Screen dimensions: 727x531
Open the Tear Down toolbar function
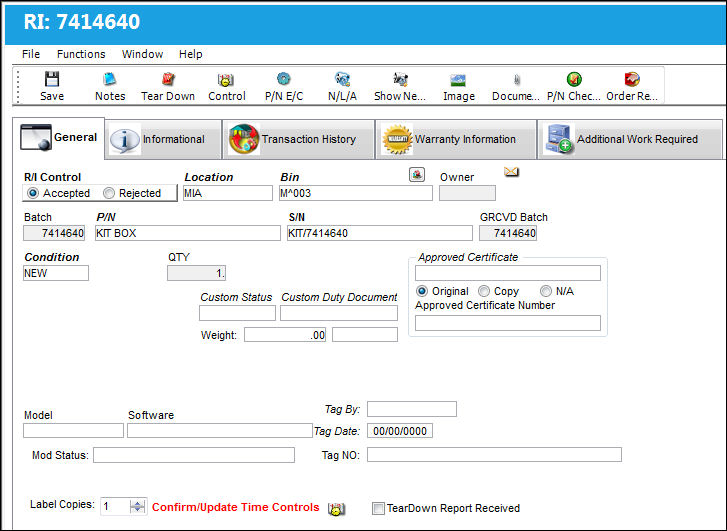tap(168, 86)
